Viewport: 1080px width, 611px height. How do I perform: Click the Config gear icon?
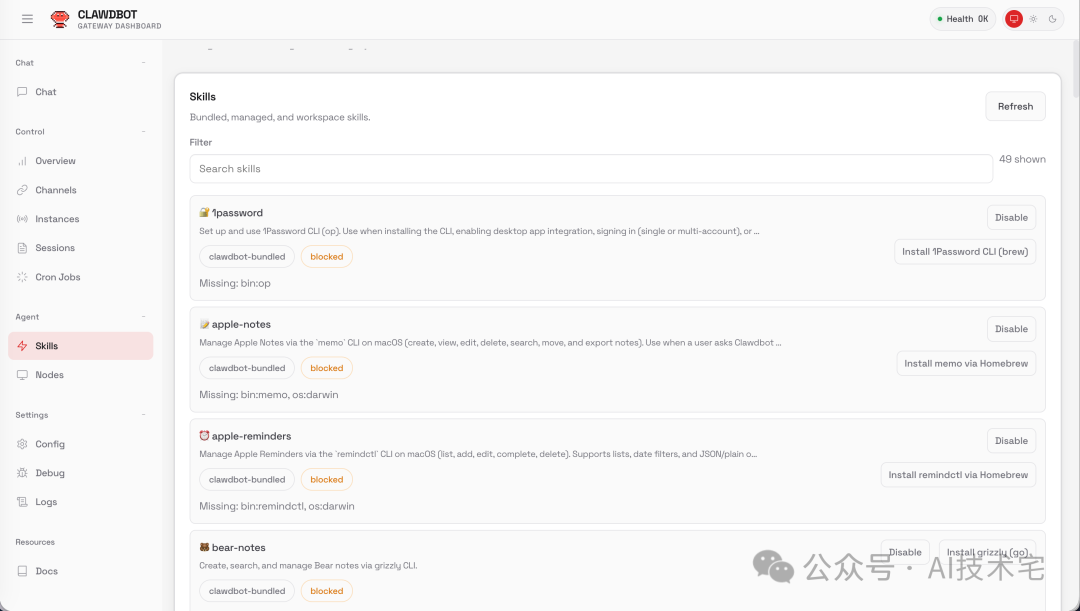pyautogui.click(x=22, y=444)
